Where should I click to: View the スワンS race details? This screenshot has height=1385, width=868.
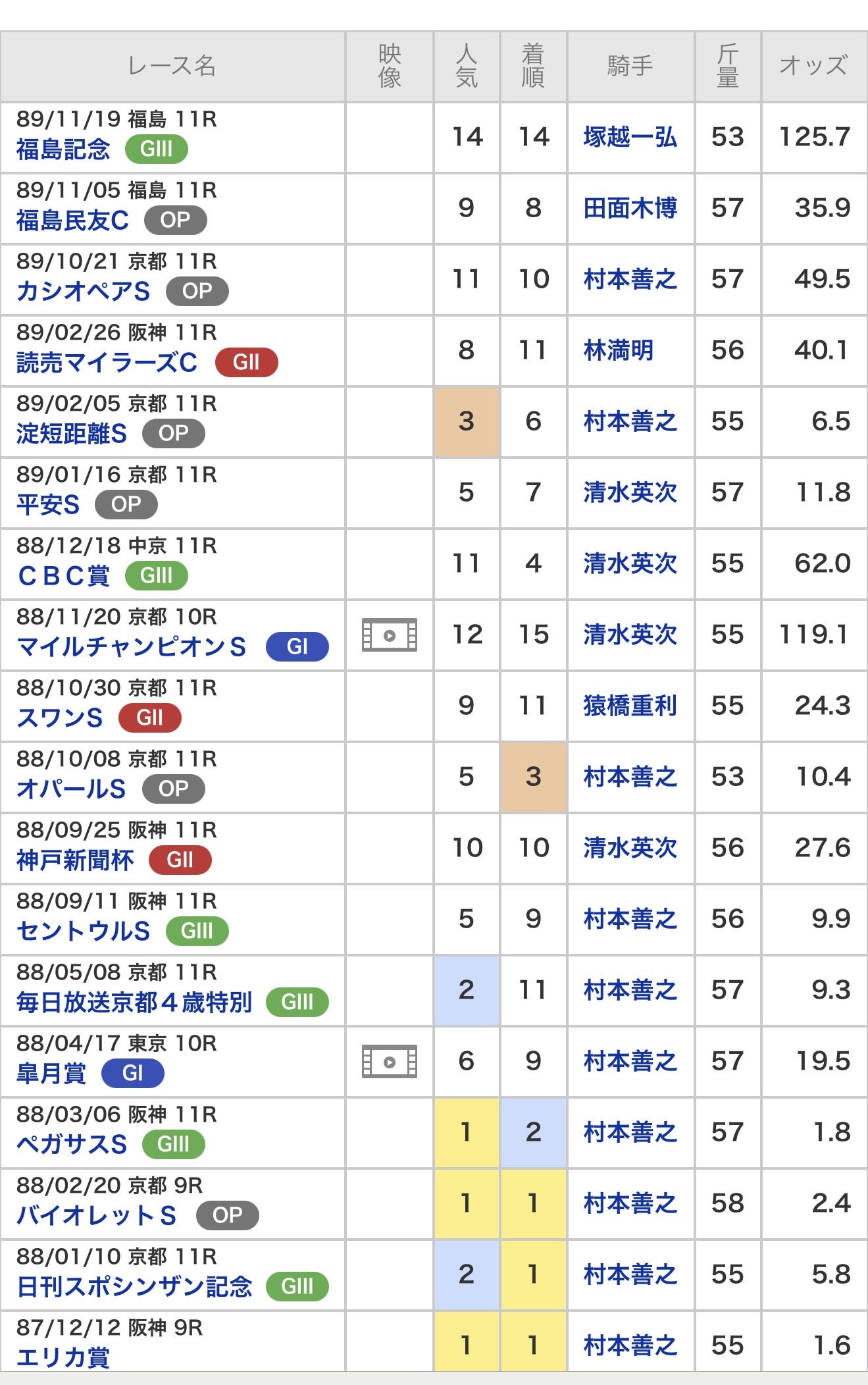pos(60,718)
